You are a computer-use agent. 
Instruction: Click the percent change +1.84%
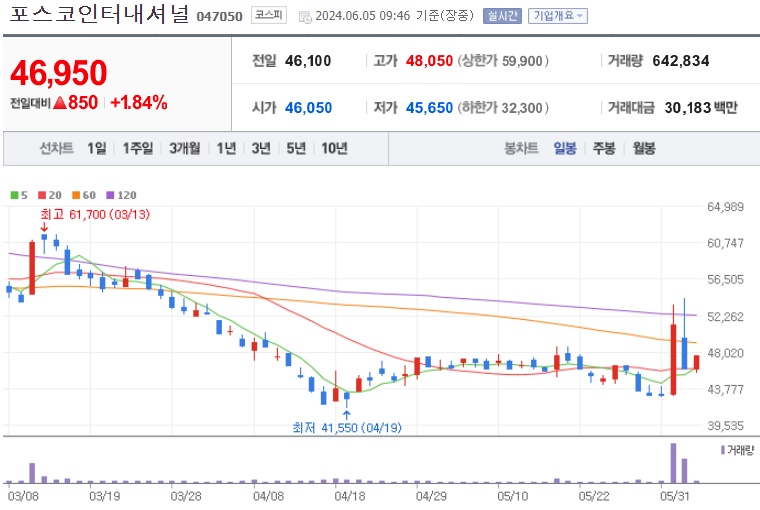point(139,103)
